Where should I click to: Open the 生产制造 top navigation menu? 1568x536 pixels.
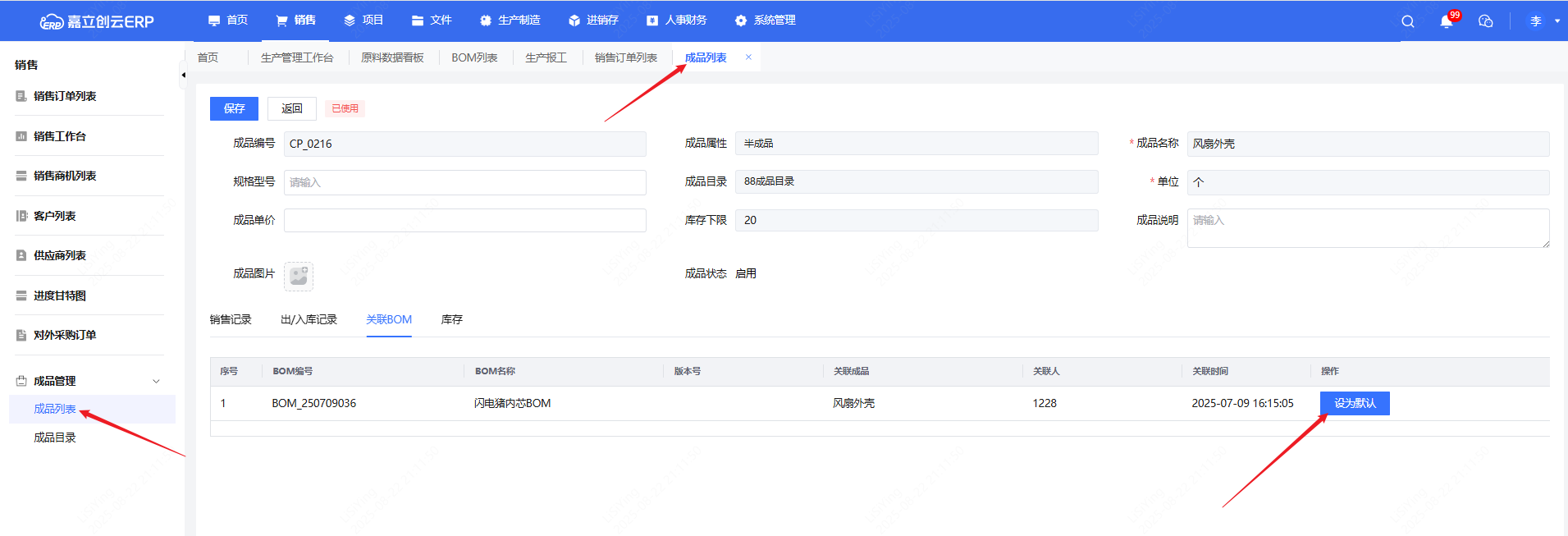pos(510,21)
